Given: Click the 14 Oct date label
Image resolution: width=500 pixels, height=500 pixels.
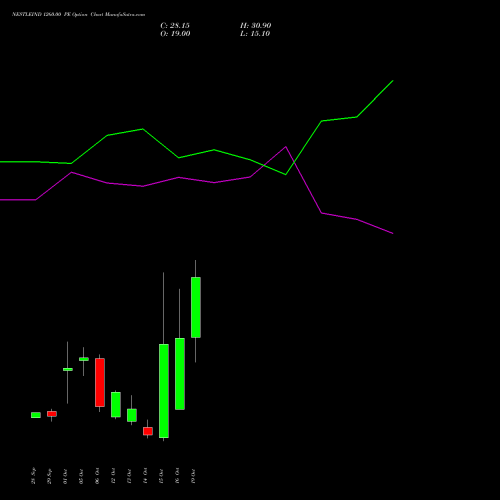Looking at the screenshot, I should 145,476.
